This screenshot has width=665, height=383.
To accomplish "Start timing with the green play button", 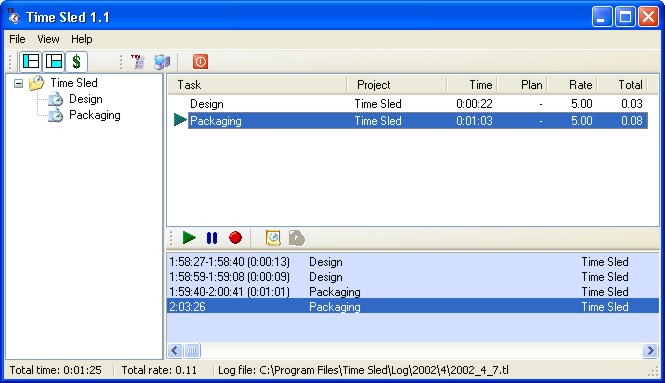I will coord(189,238).
